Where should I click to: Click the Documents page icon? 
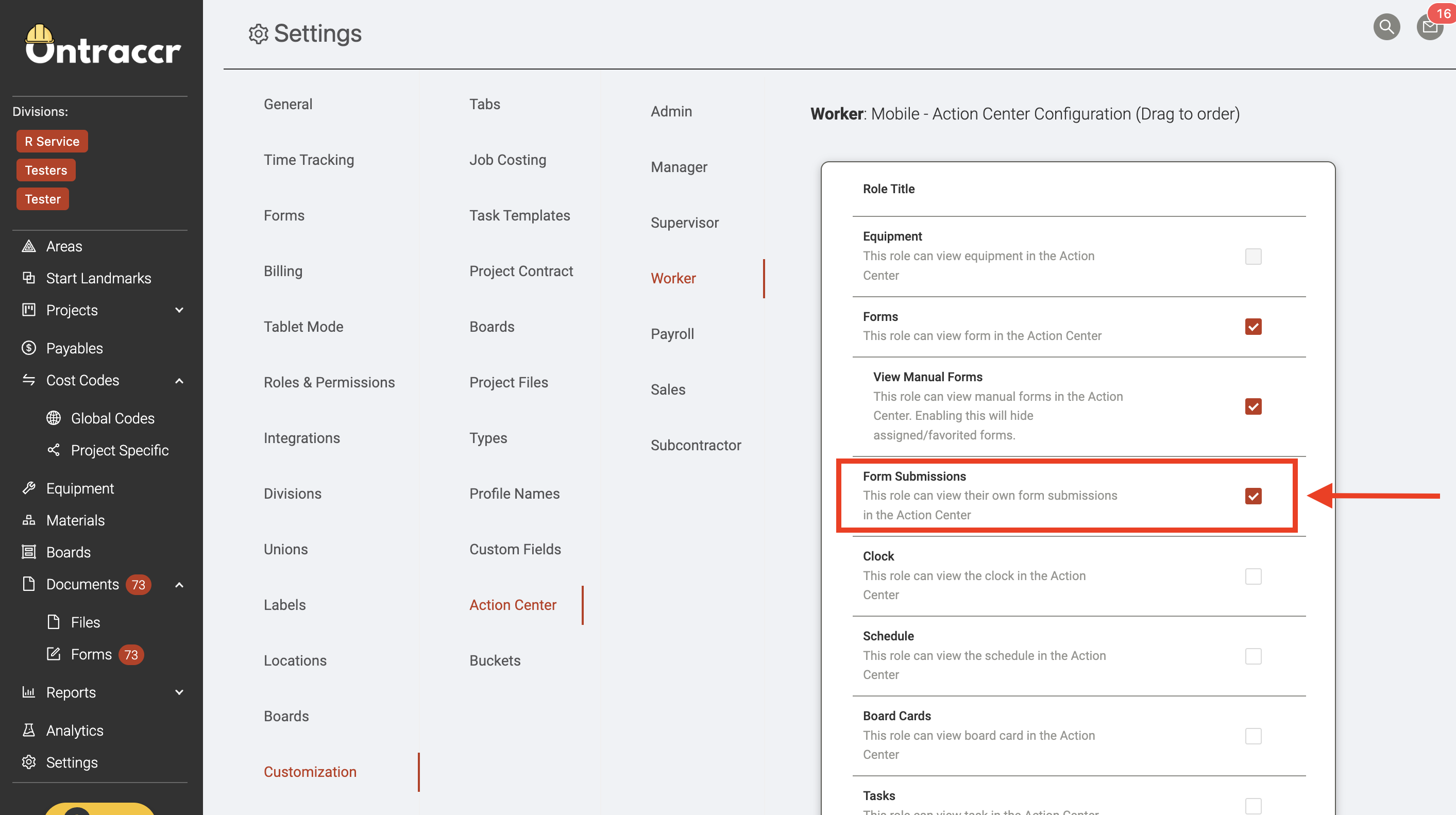[29, 584]
